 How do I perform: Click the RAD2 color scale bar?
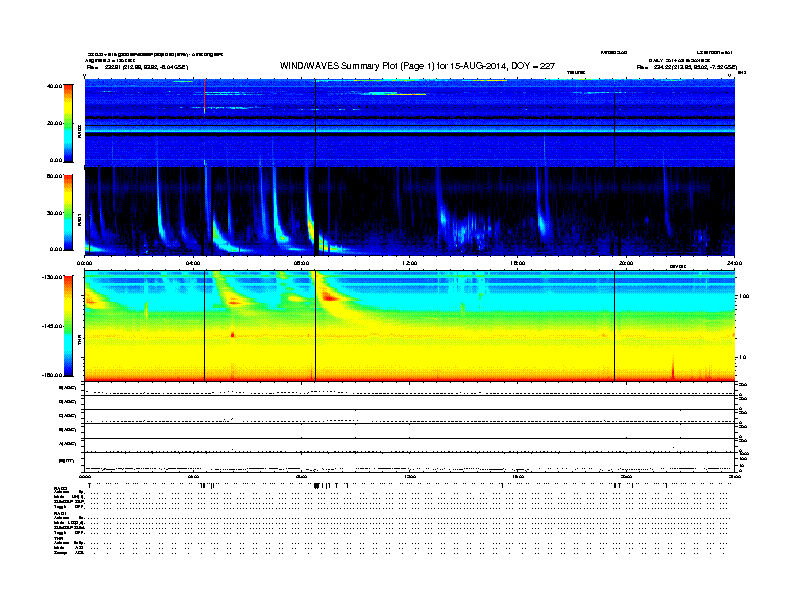[68, 123]
